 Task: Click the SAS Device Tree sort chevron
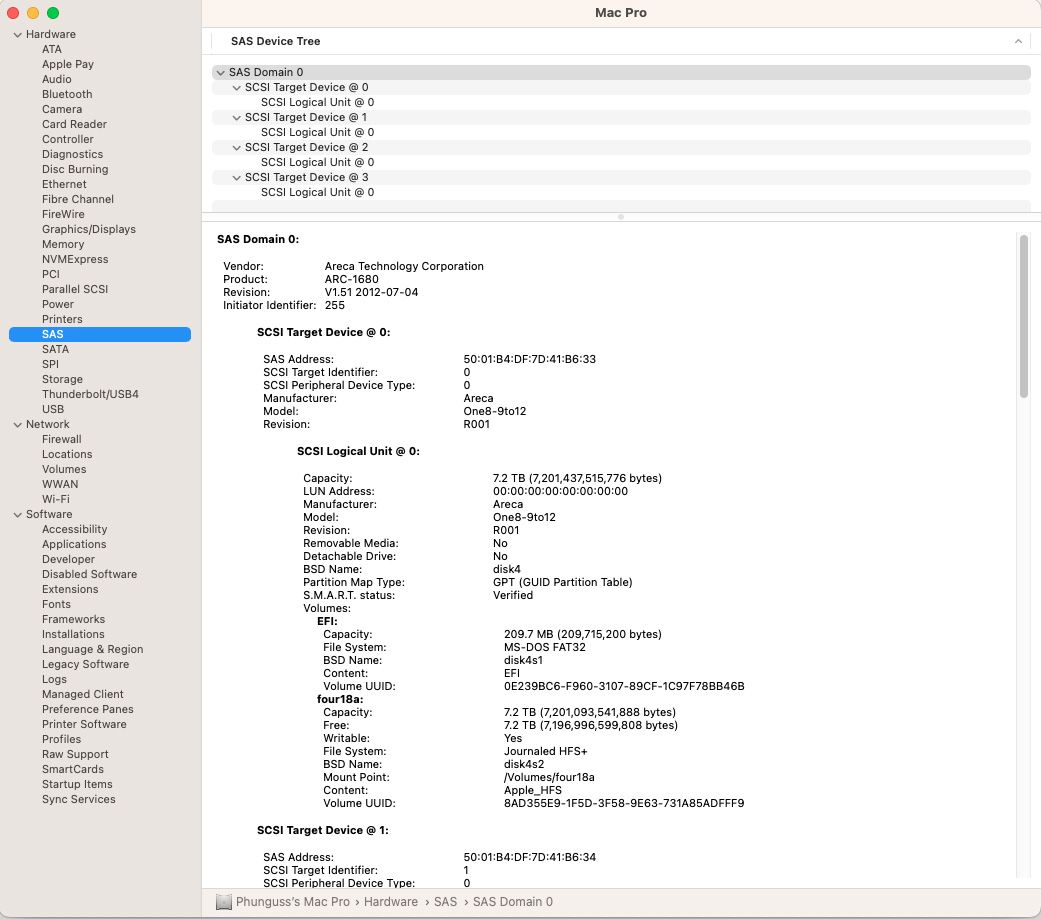pos(1018,41)
